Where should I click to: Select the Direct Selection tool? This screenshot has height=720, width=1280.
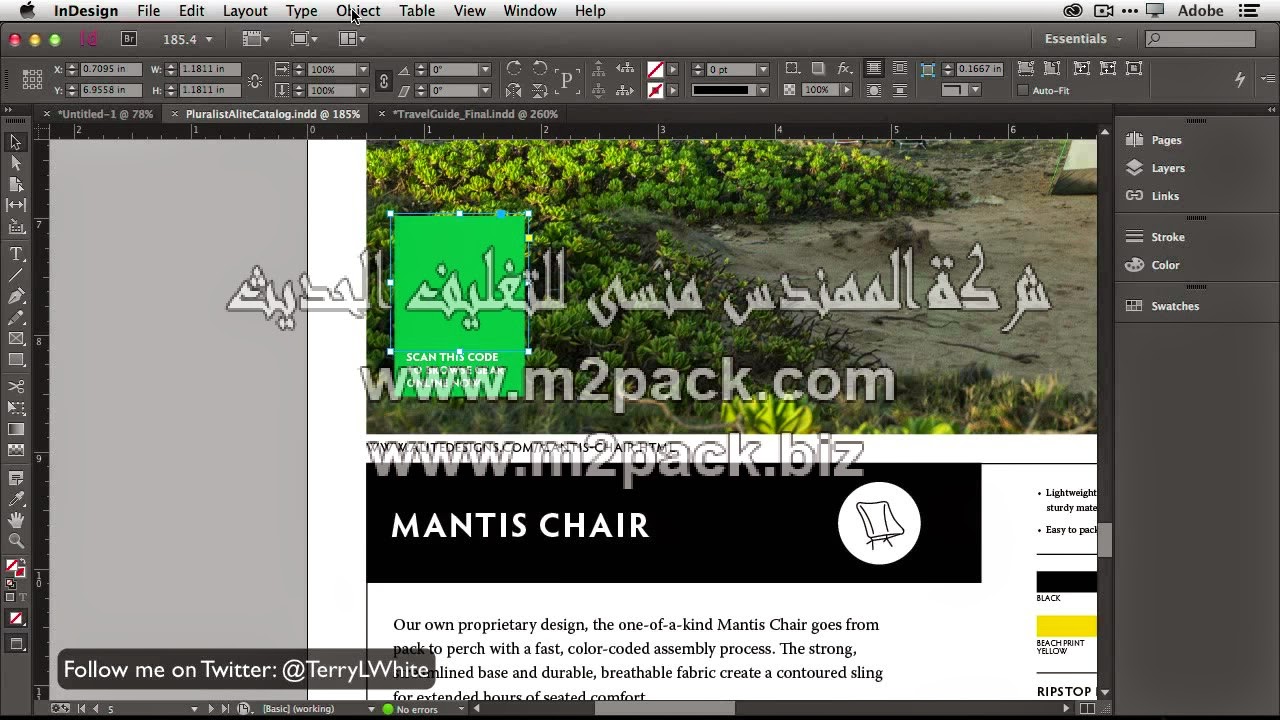(x=16, y=163)
